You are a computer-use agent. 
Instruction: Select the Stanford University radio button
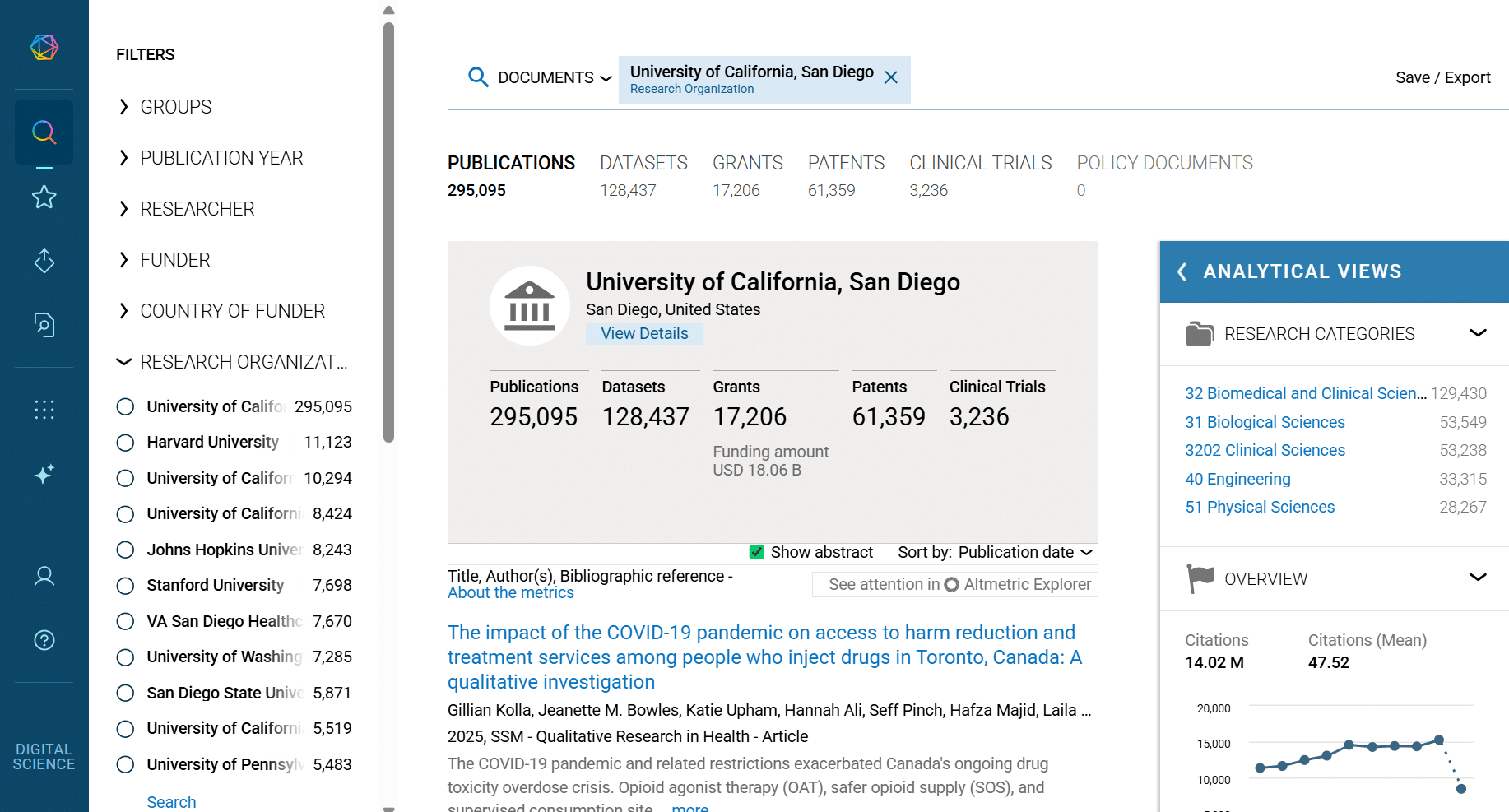(125, 586)
